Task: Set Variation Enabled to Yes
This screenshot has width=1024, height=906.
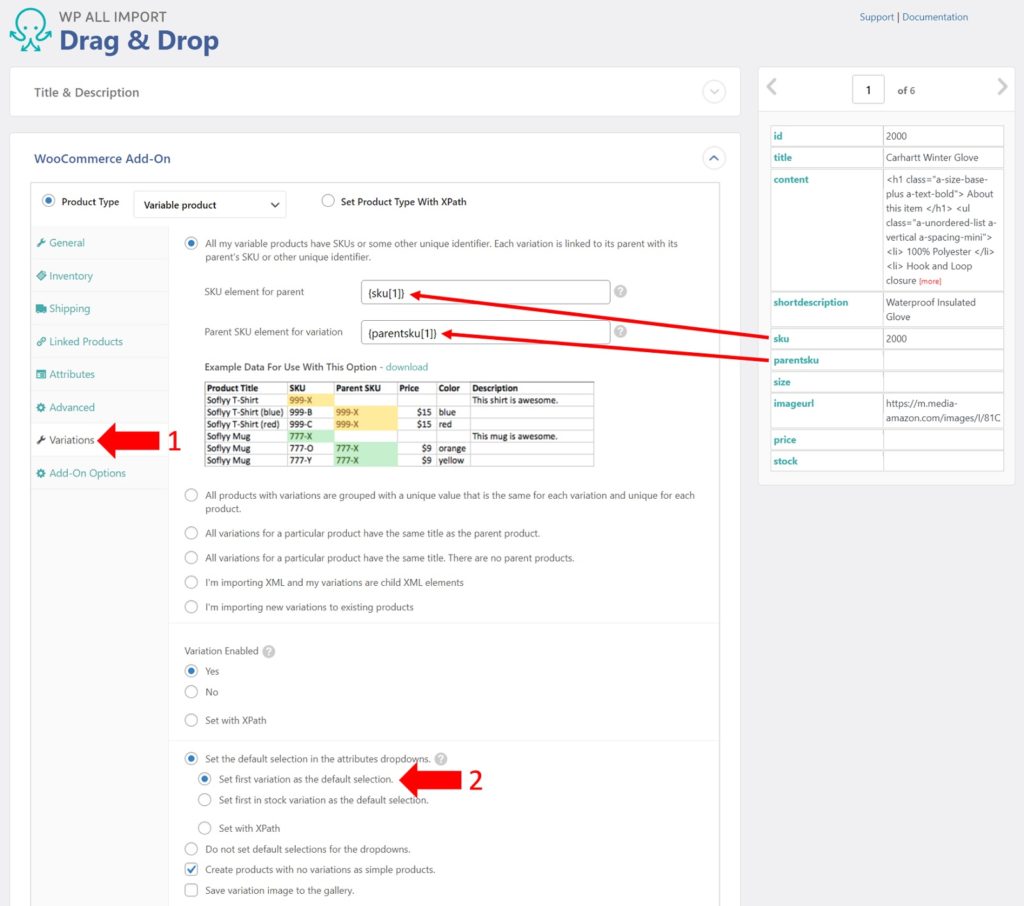Action: coord(191,671)
